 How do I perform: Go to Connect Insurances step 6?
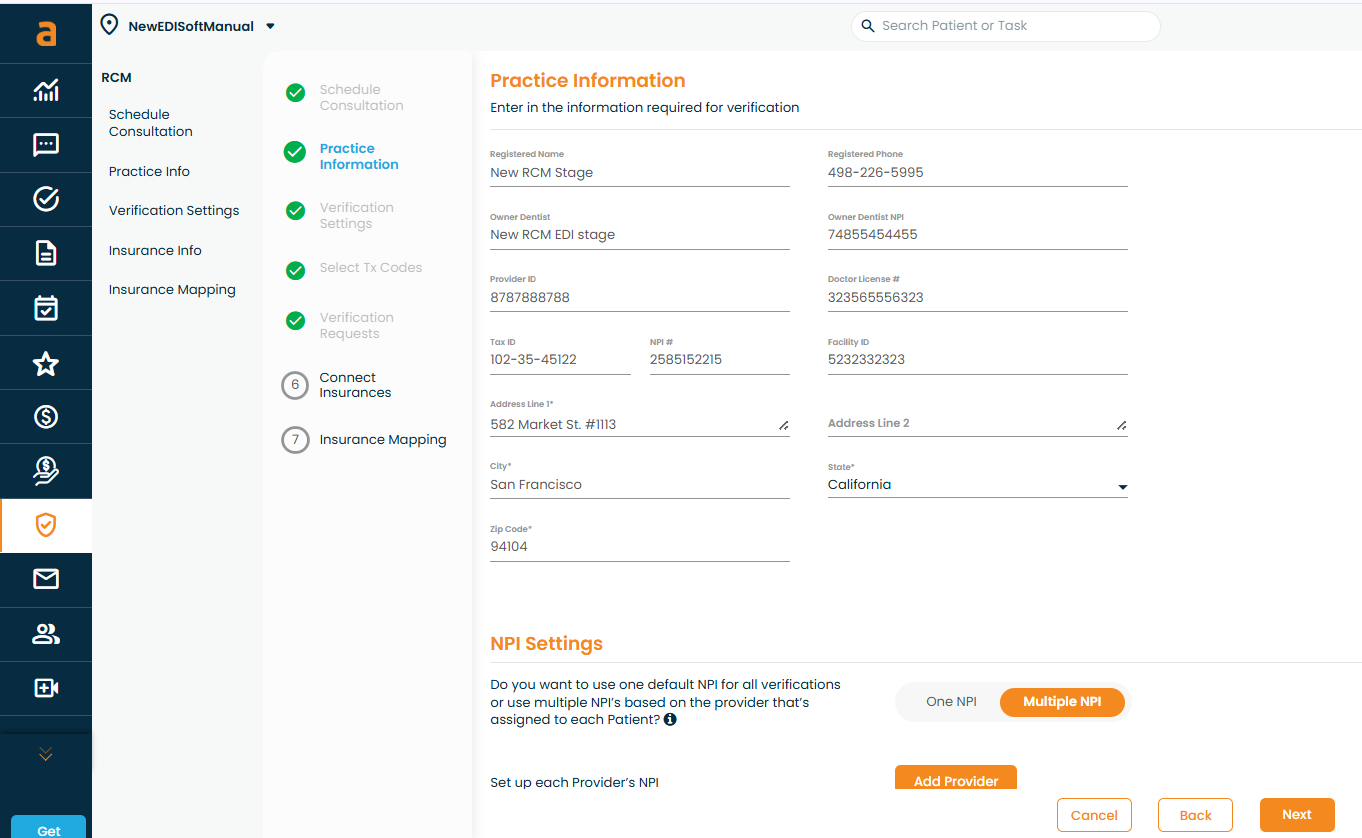click(355, 385)
